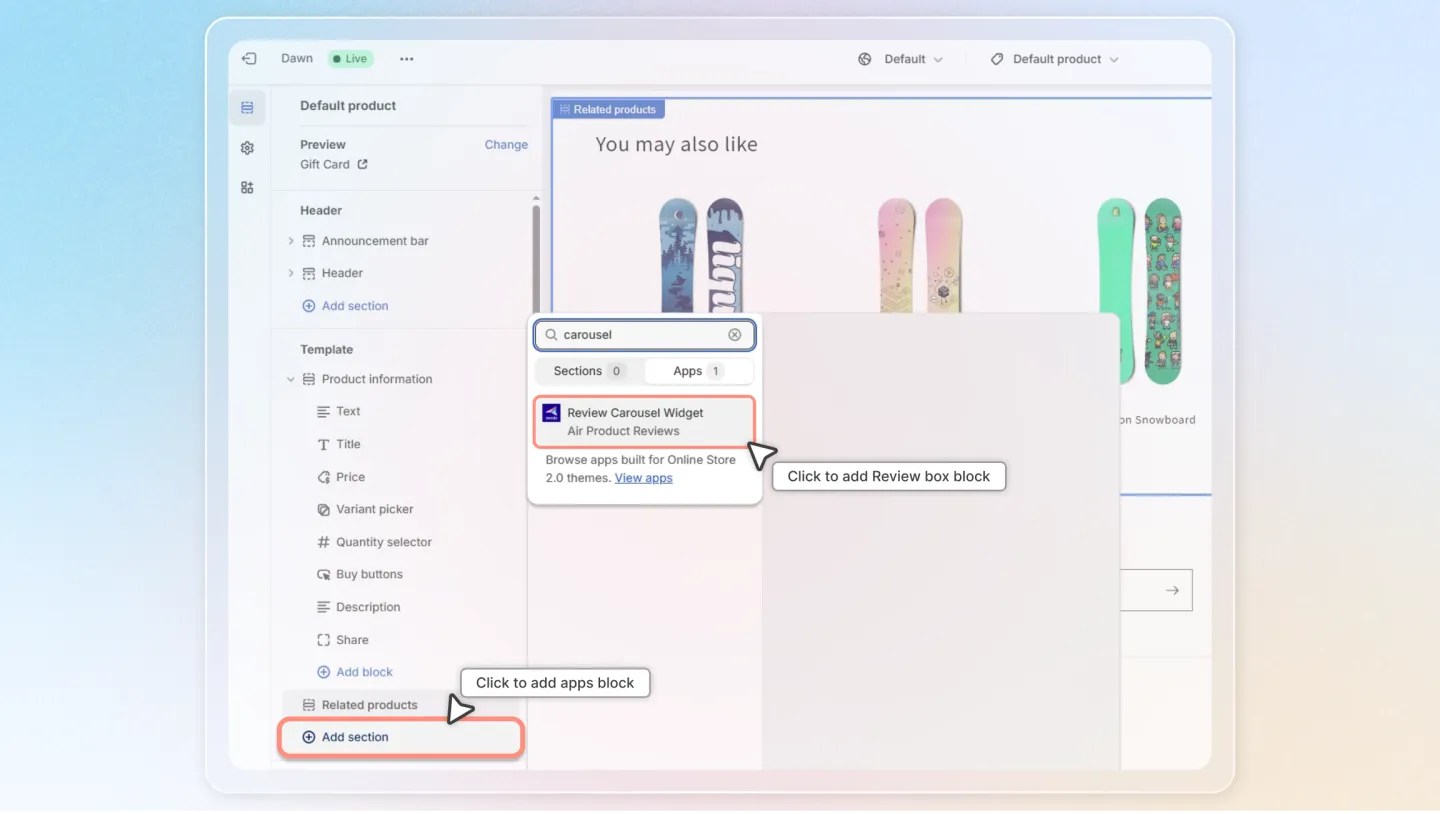Open Theme settings gear icon
Viewport: 1440px width, 814px height.
coord(247,148)
